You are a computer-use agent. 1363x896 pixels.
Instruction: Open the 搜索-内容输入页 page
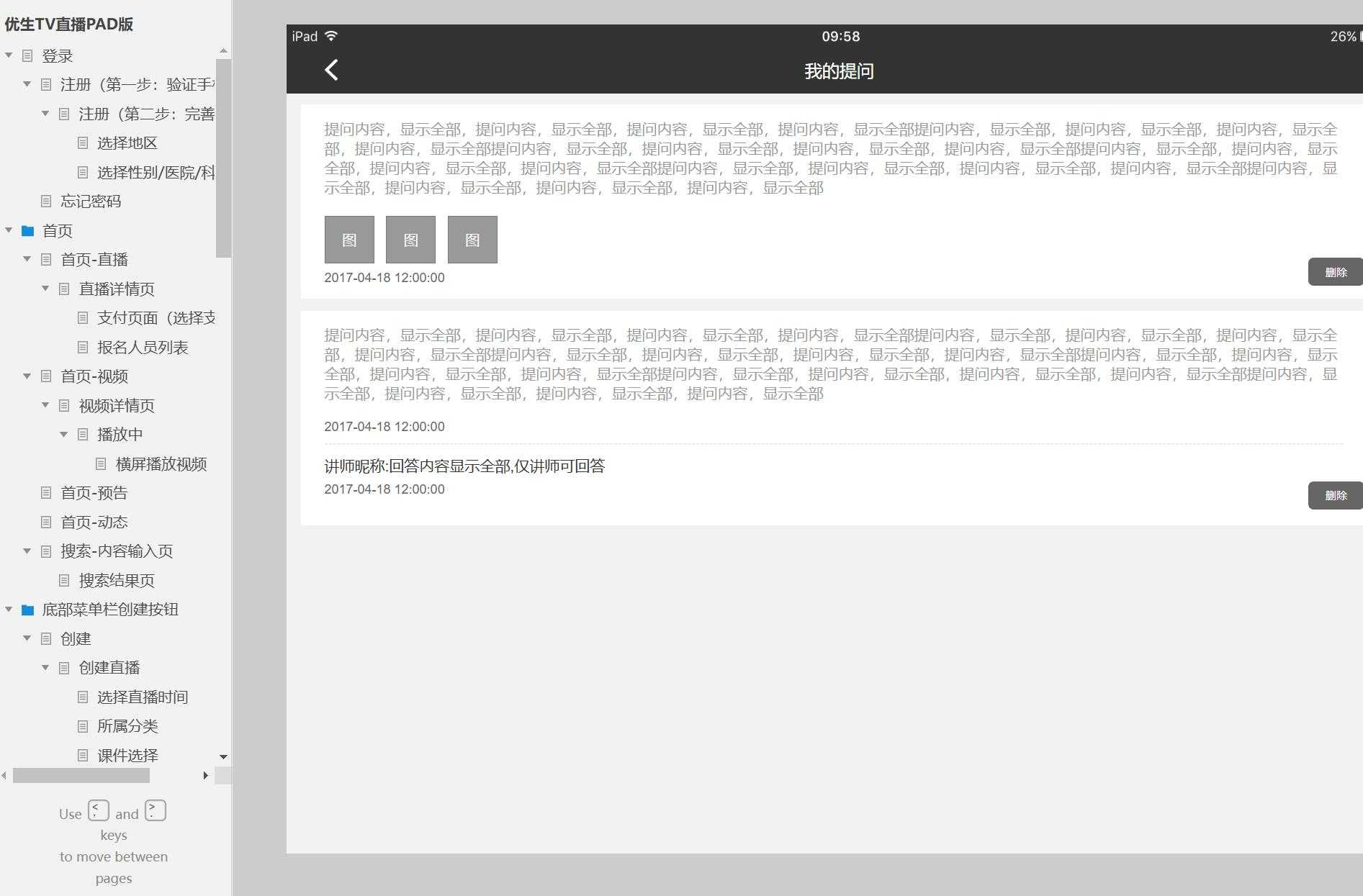(117, 551)
